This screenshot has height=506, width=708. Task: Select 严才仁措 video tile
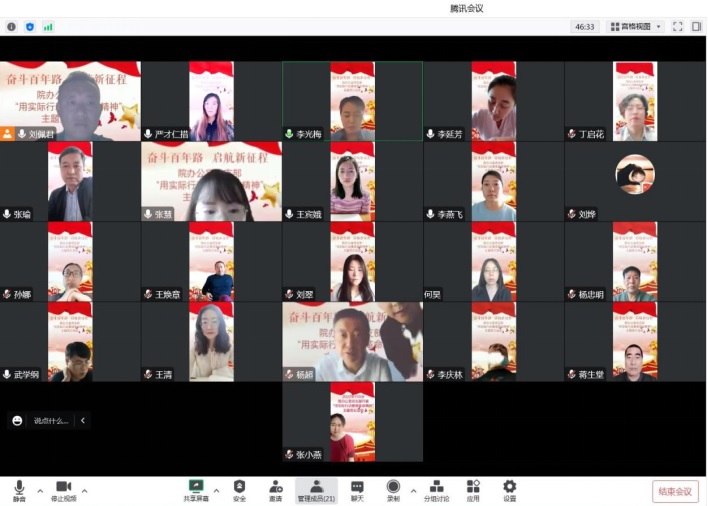pos(211,101)
